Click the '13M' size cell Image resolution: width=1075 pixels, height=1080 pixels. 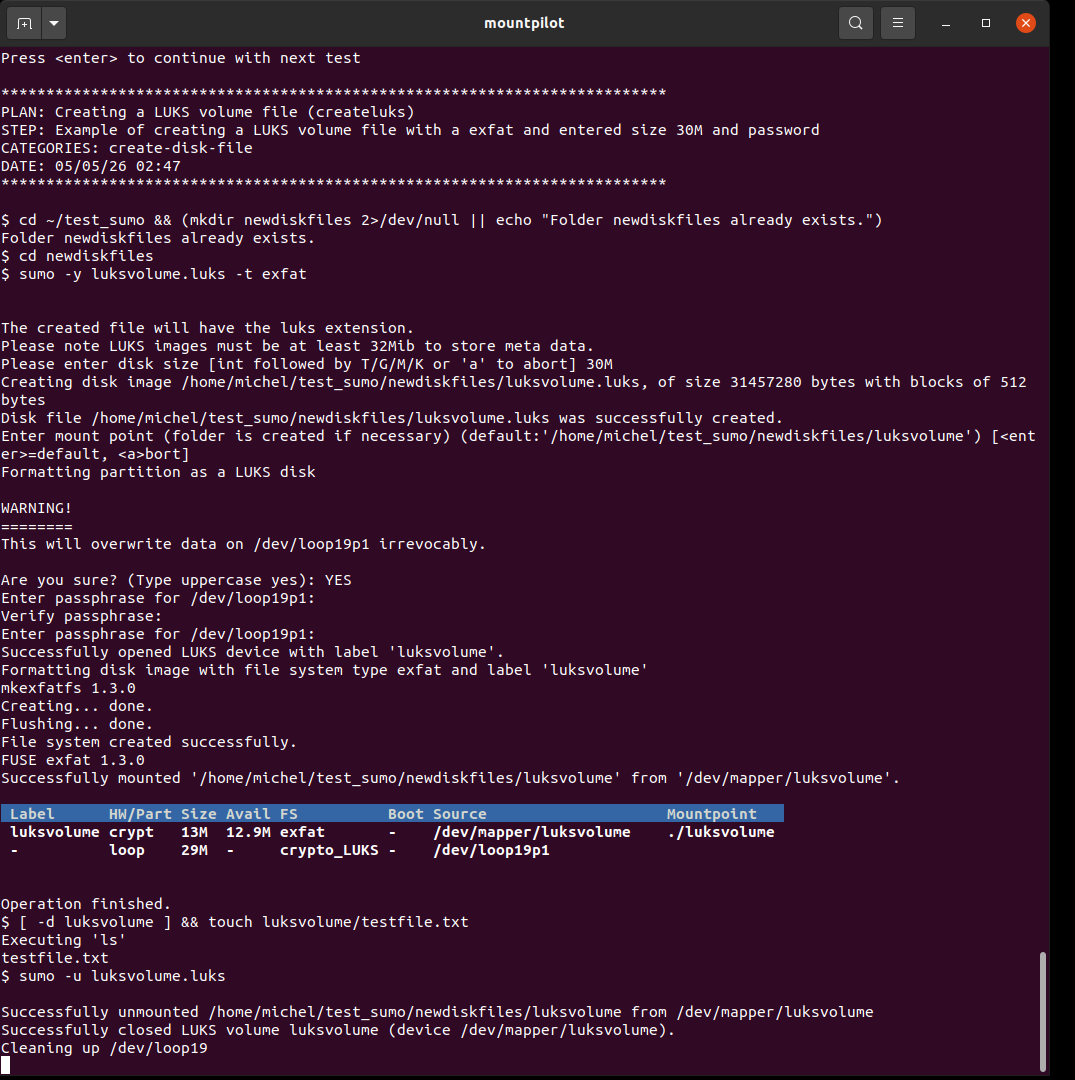(x=194, y=832)
